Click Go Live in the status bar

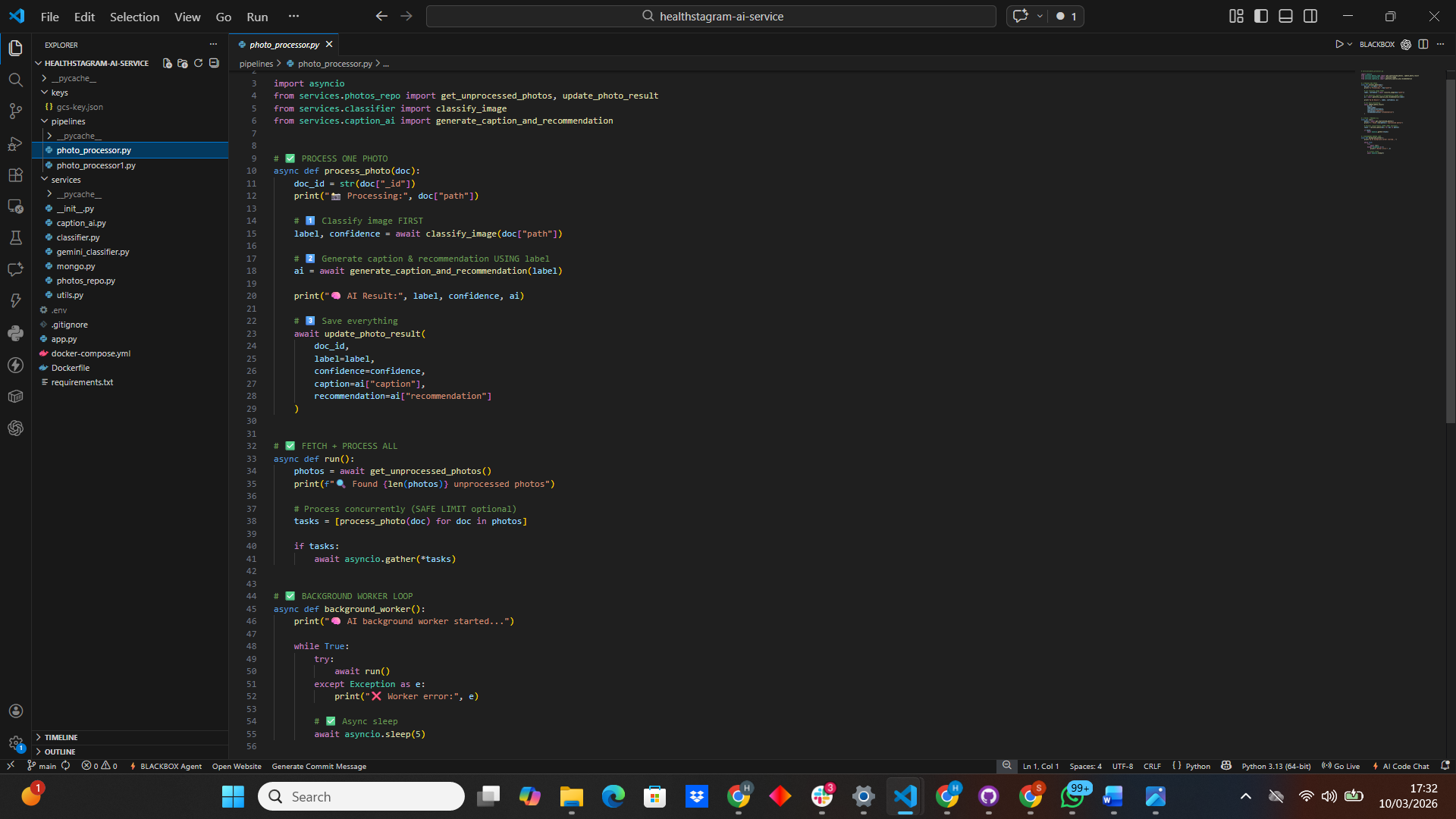[1341, 766]
